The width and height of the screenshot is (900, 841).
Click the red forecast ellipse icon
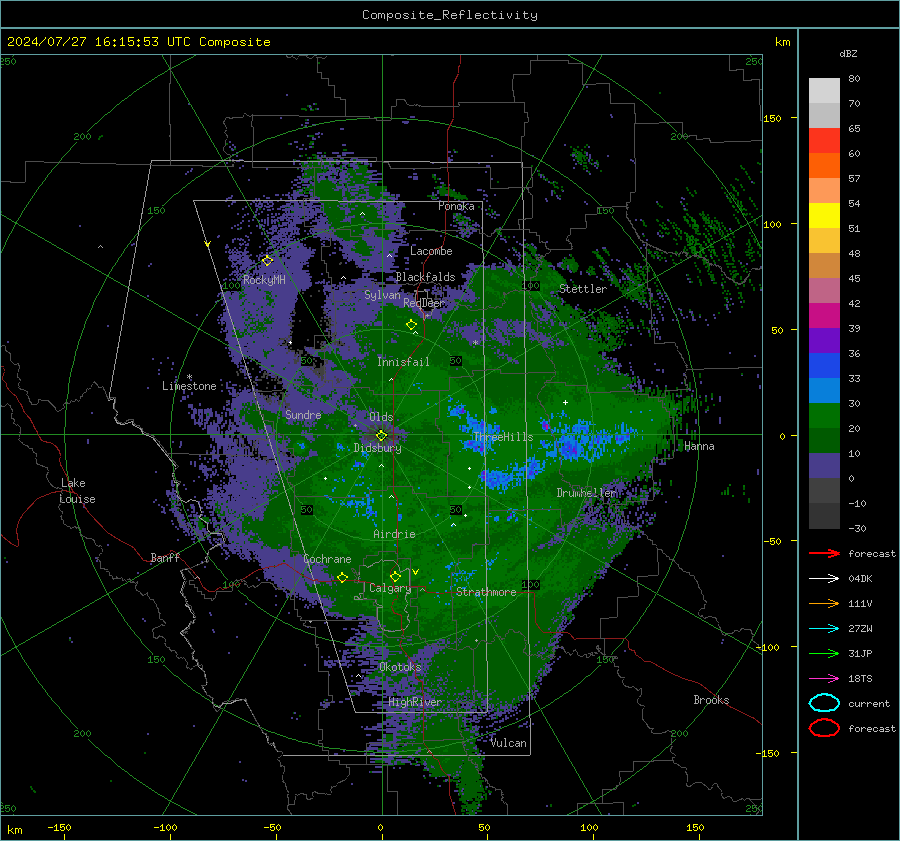click(x=824, y=728)
